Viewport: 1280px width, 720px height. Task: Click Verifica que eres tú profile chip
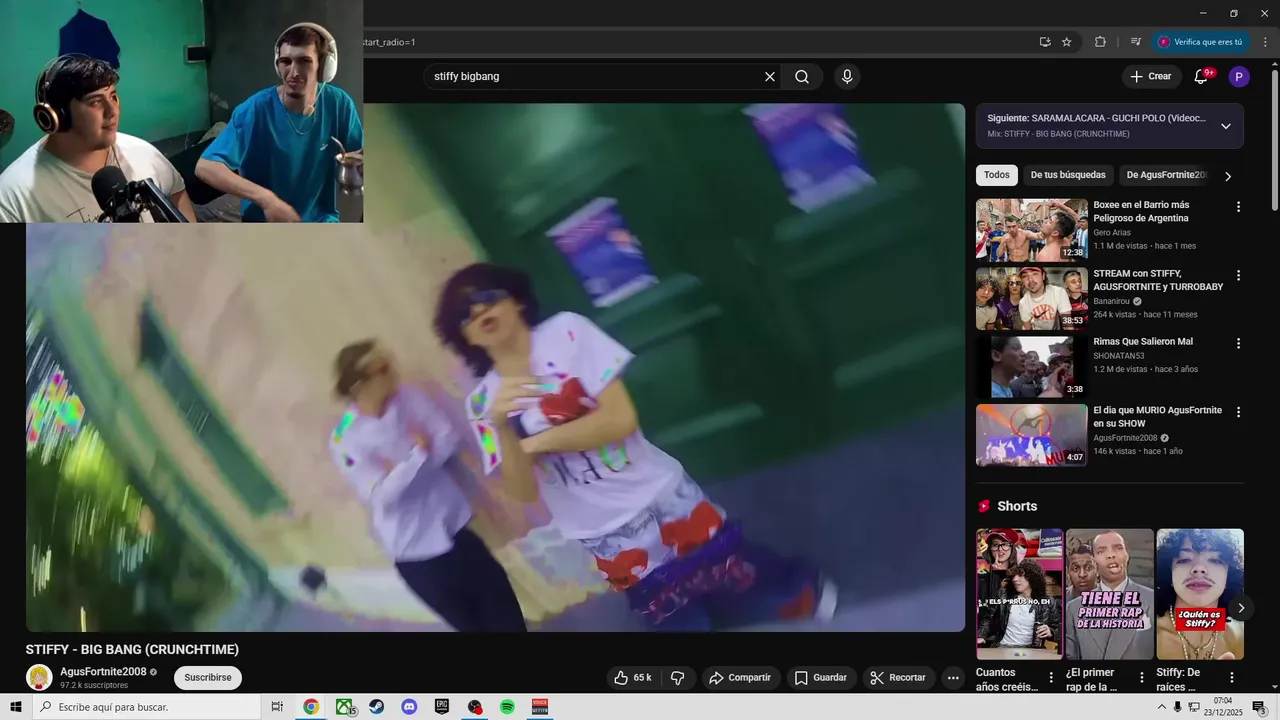click(1201, 42)
